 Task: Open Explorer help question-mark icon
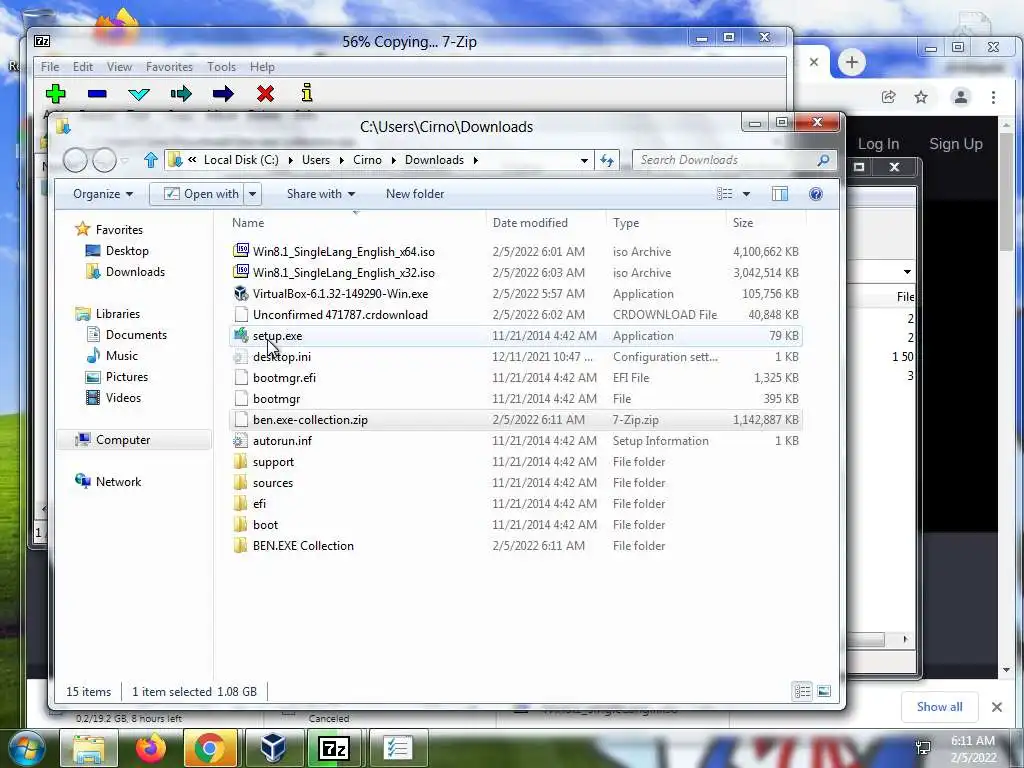[816, 194]
